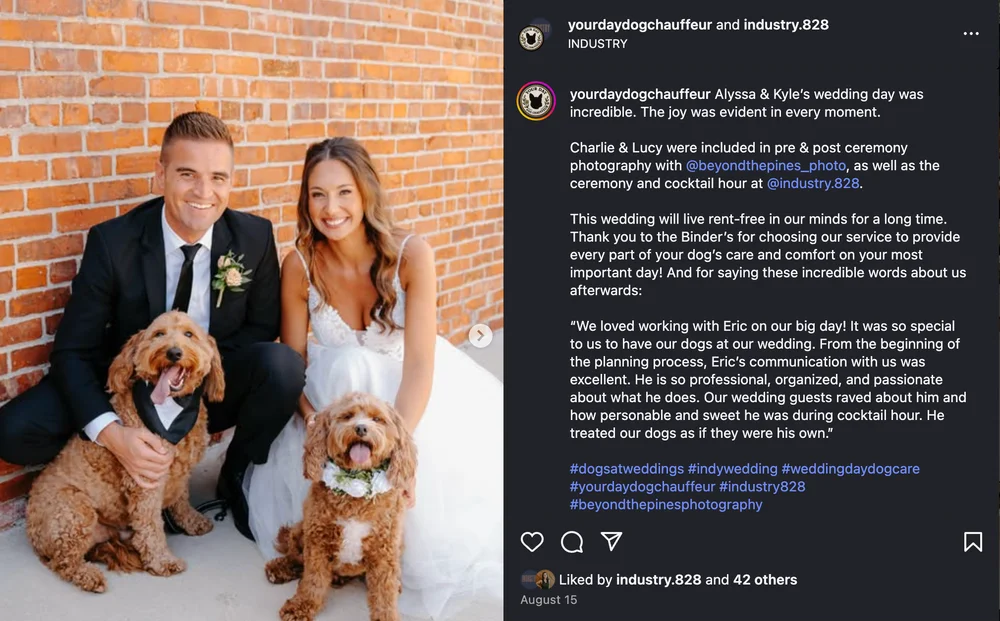
Task: Click the #dogsatweddings hashtag
Action: pos(625,468)
